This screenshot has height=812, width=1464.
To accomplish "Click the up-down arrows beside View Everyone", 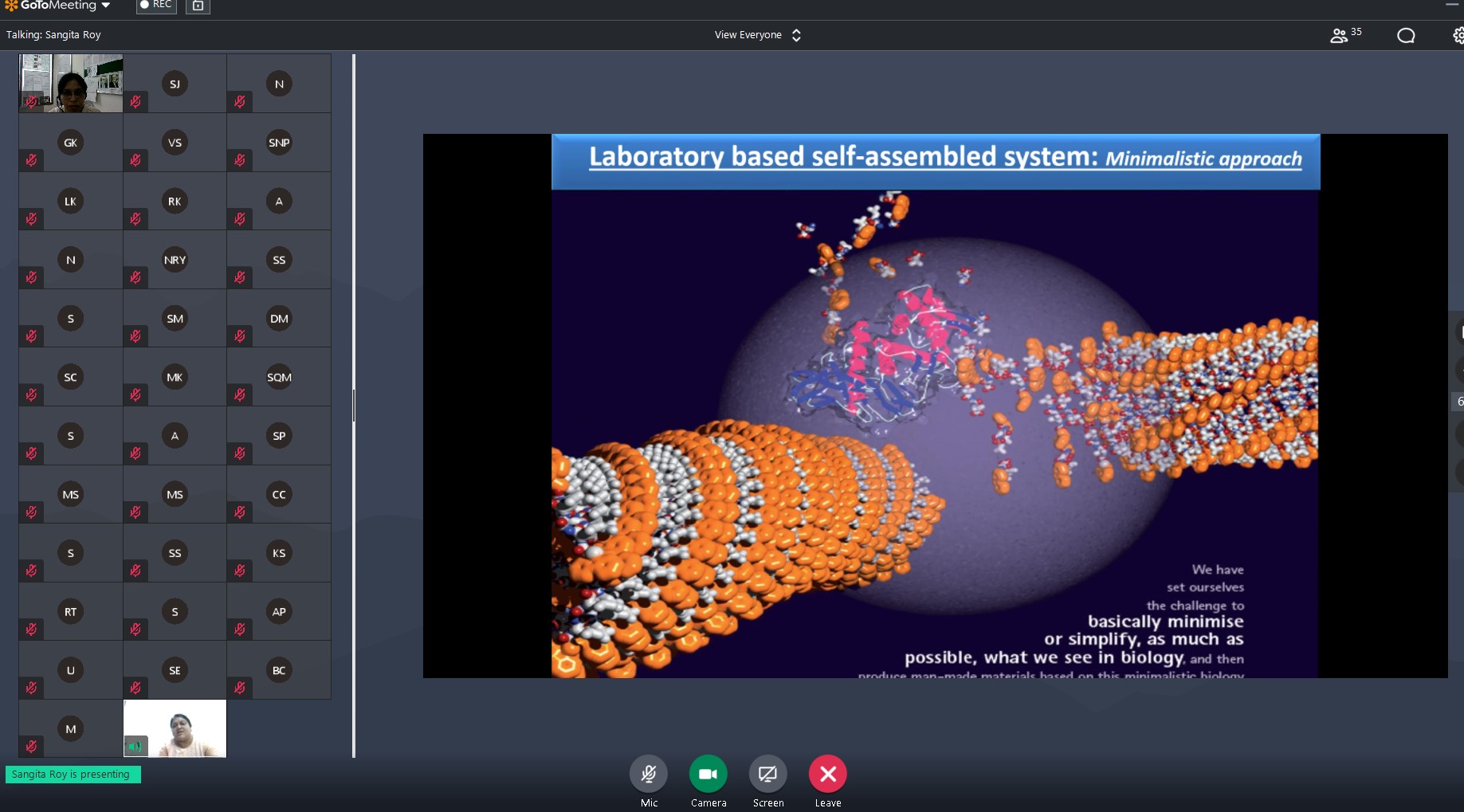I will [796, 35].
